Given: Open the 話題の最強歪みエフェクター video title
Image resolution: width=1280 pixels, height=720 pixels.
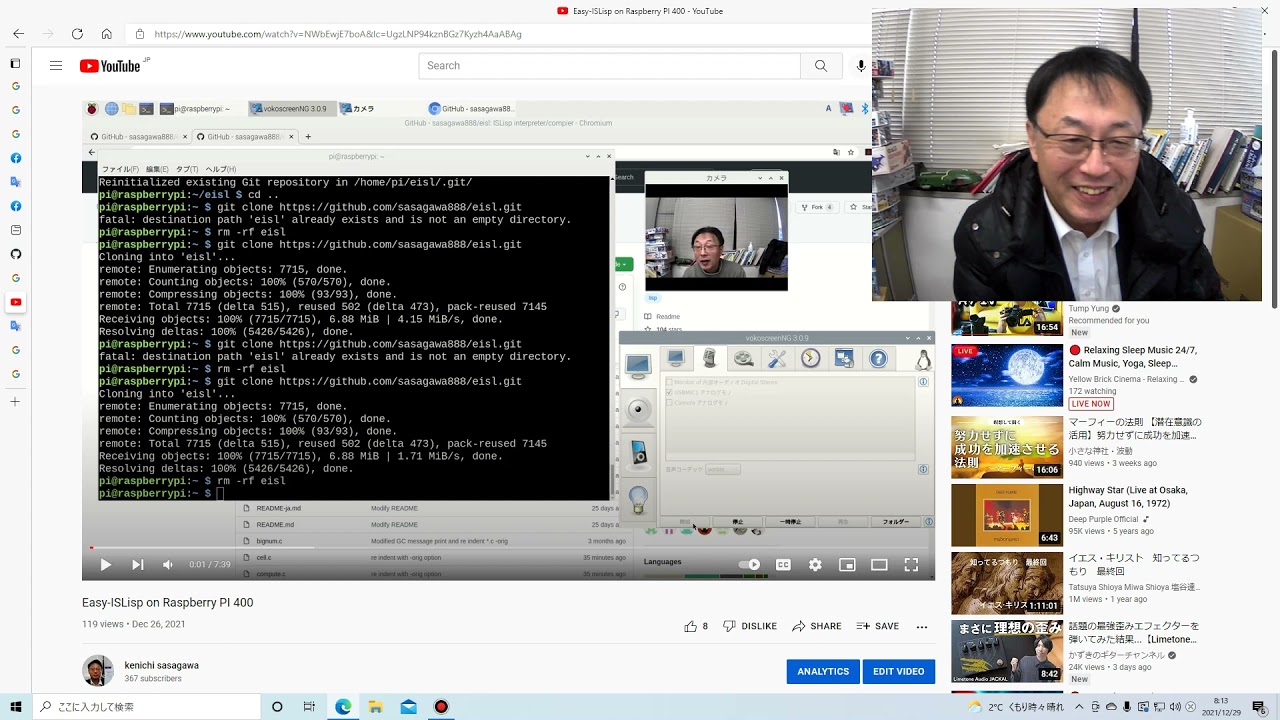Looking at the screenshot, I should pos(1134,633).
